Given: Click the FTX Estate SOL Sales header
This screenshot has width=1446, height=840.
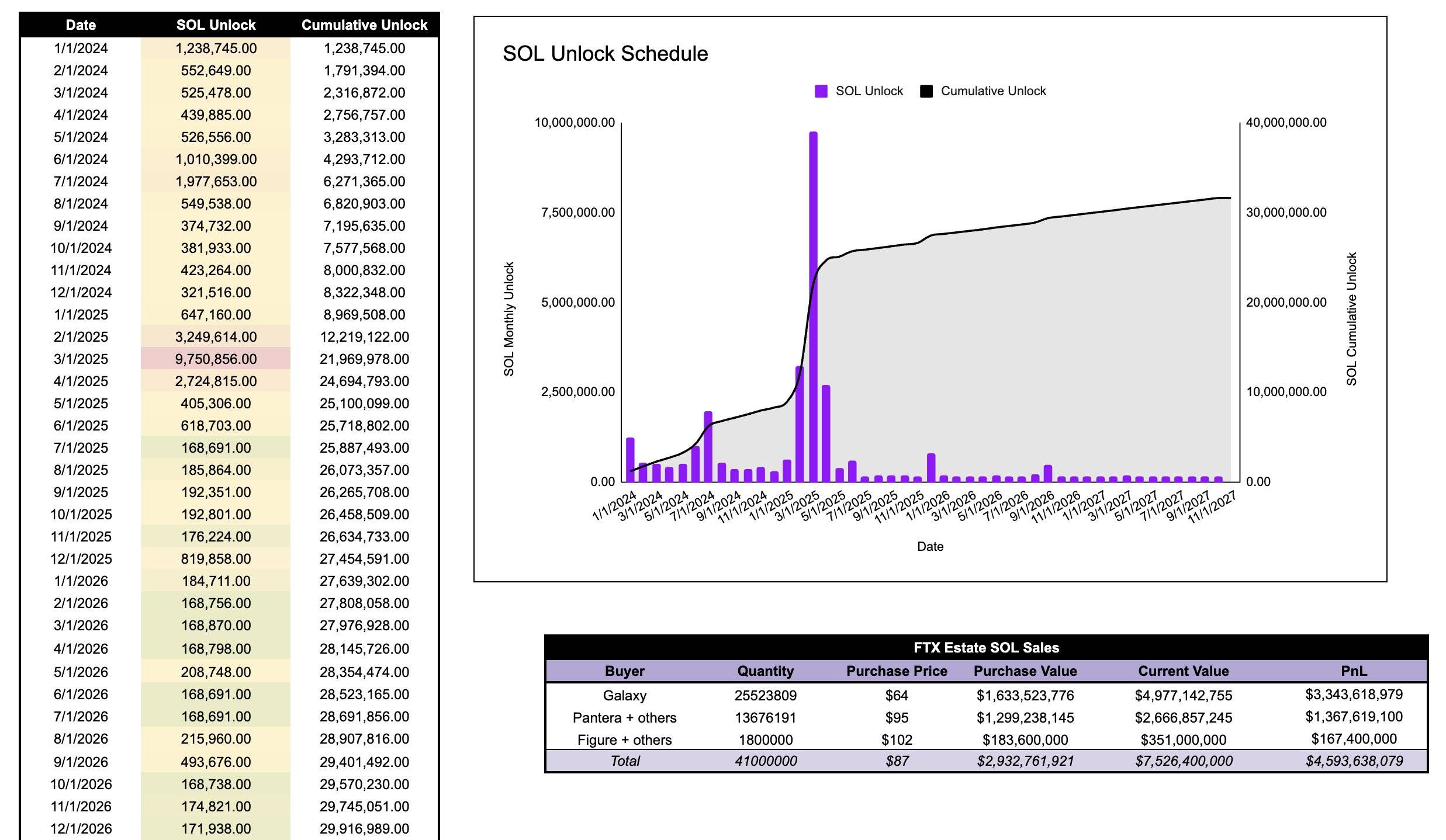Looking at the screenshot, I should [986, 647].
